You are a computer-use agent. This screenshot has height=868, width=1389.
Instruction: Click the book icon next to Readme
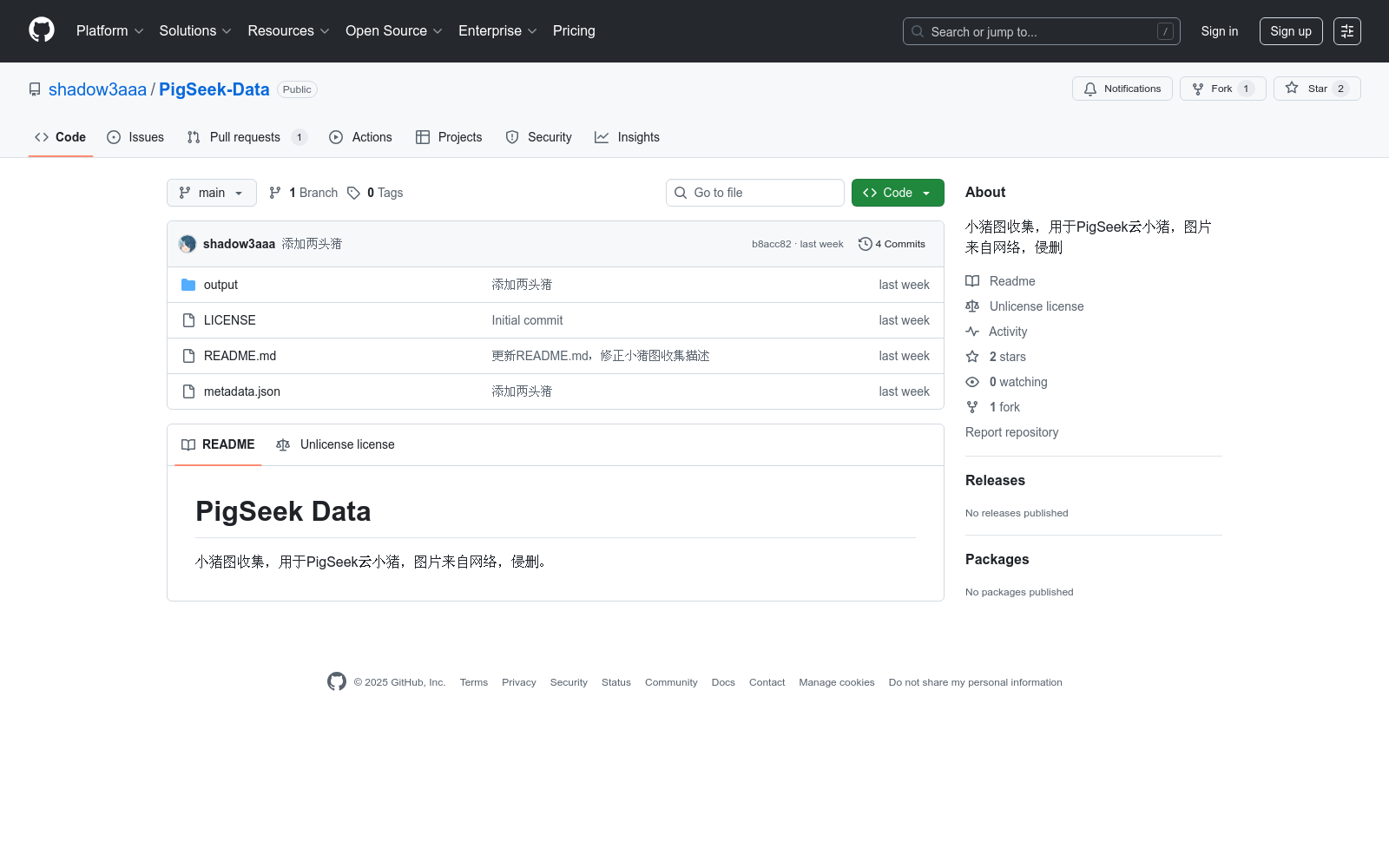pos(972,281)
